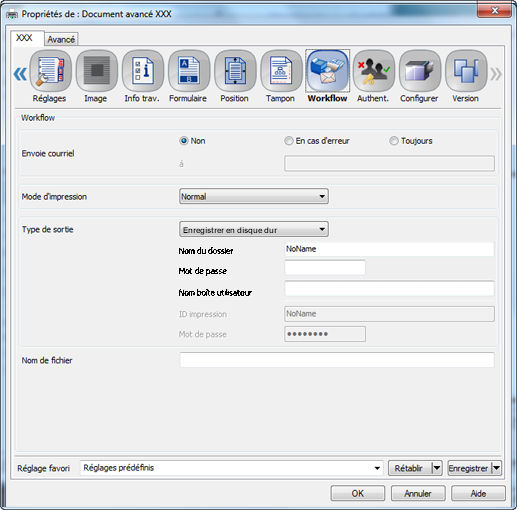Select the Formulaire icon
The height and width of the screenshot is (510, 517).
[x=189, y=71]
